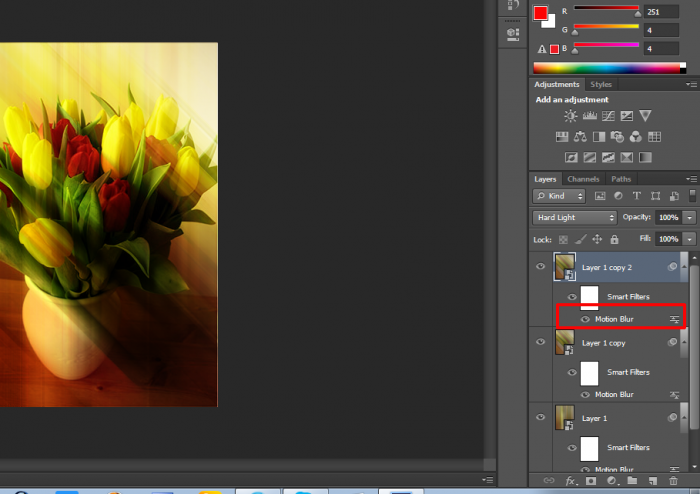Create a new layer group folder
Viewport: 700px width, 494px height.
(633, 481)
